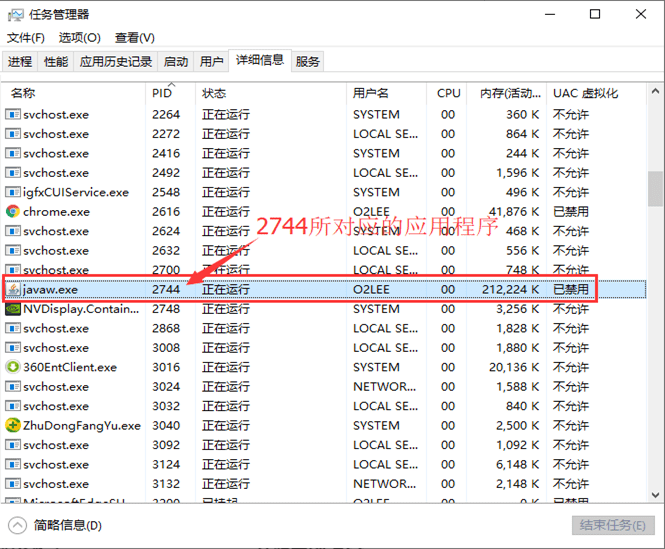665x549 pixels.
Task: Sort by PID column header
Action: click(163, 93)
